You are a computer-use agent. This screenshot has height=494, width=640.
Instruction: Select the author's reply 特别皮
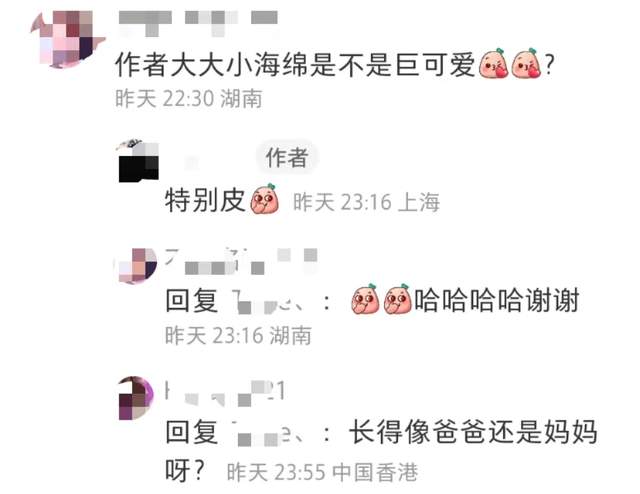(x=204, y=200)
